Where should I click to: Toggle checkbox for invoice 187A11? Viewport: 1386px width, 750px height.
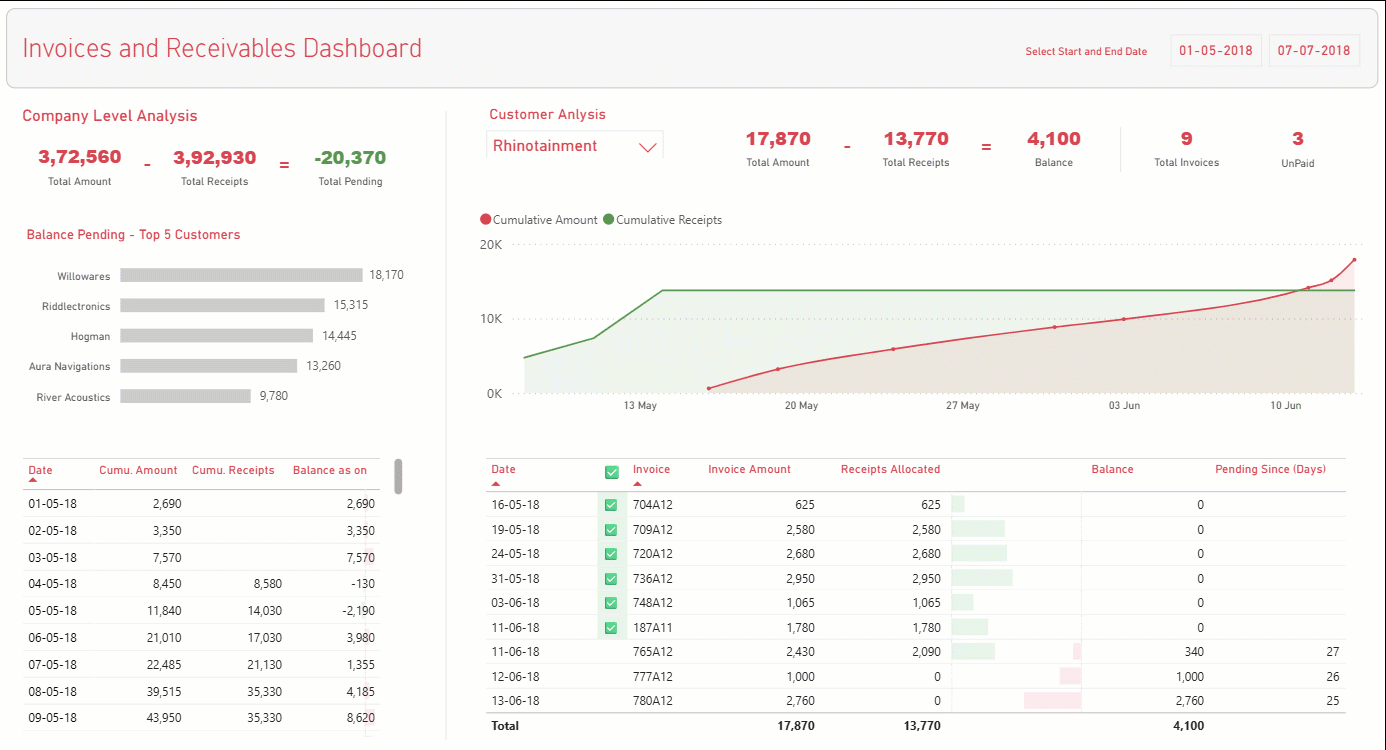click(611, 628)
